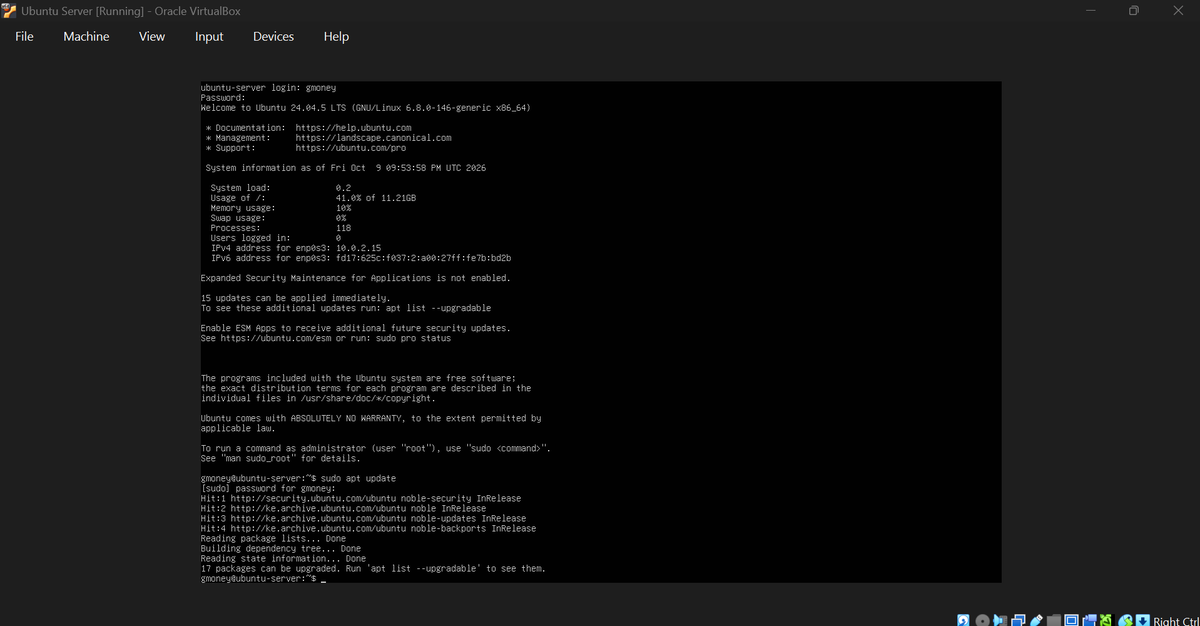1200x626 pixels.
Task: Click 'Expanded Security Maintenance' not enabled line
Action: pyautogui.click(x=356, y=278)
